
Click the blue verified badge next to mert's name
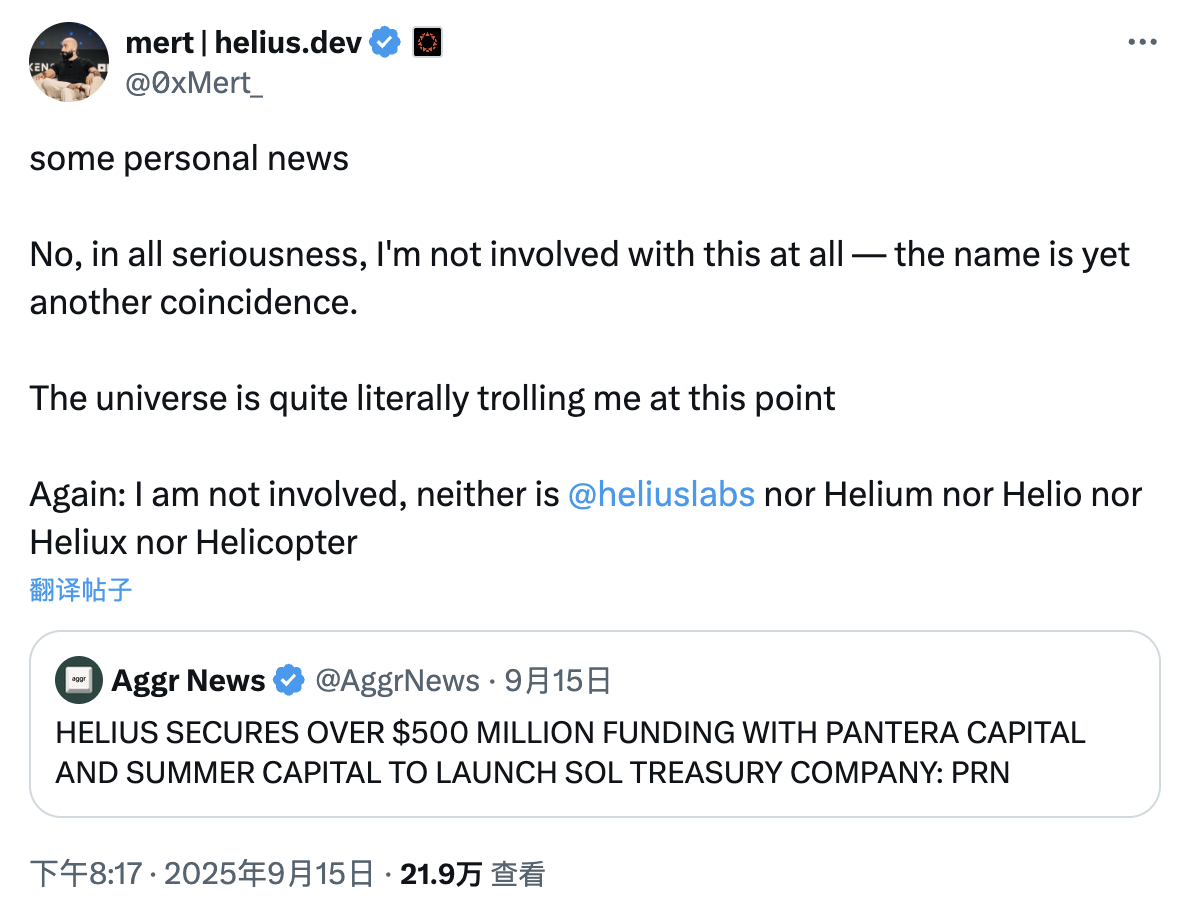coord(385,41)
